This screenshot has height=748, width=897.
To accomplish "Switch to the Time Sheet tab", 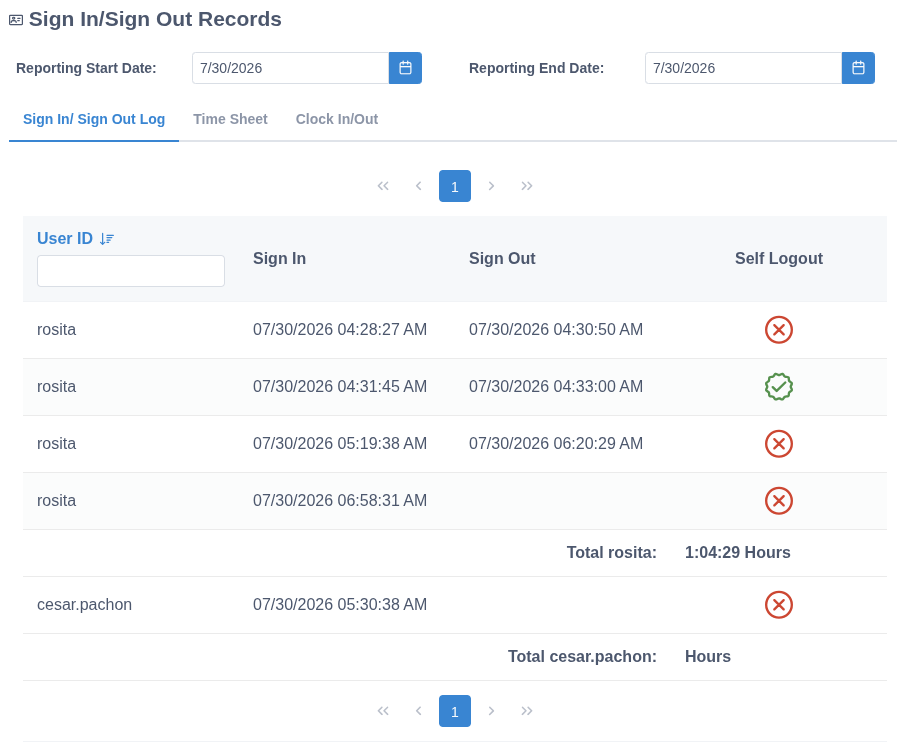I will click(230, 119).
